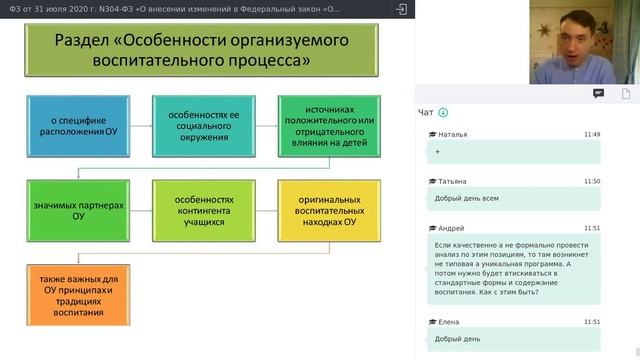This screenshot has width=640, height=360.
Task: Open the documents tab page icon
Action: coord(626,93)
